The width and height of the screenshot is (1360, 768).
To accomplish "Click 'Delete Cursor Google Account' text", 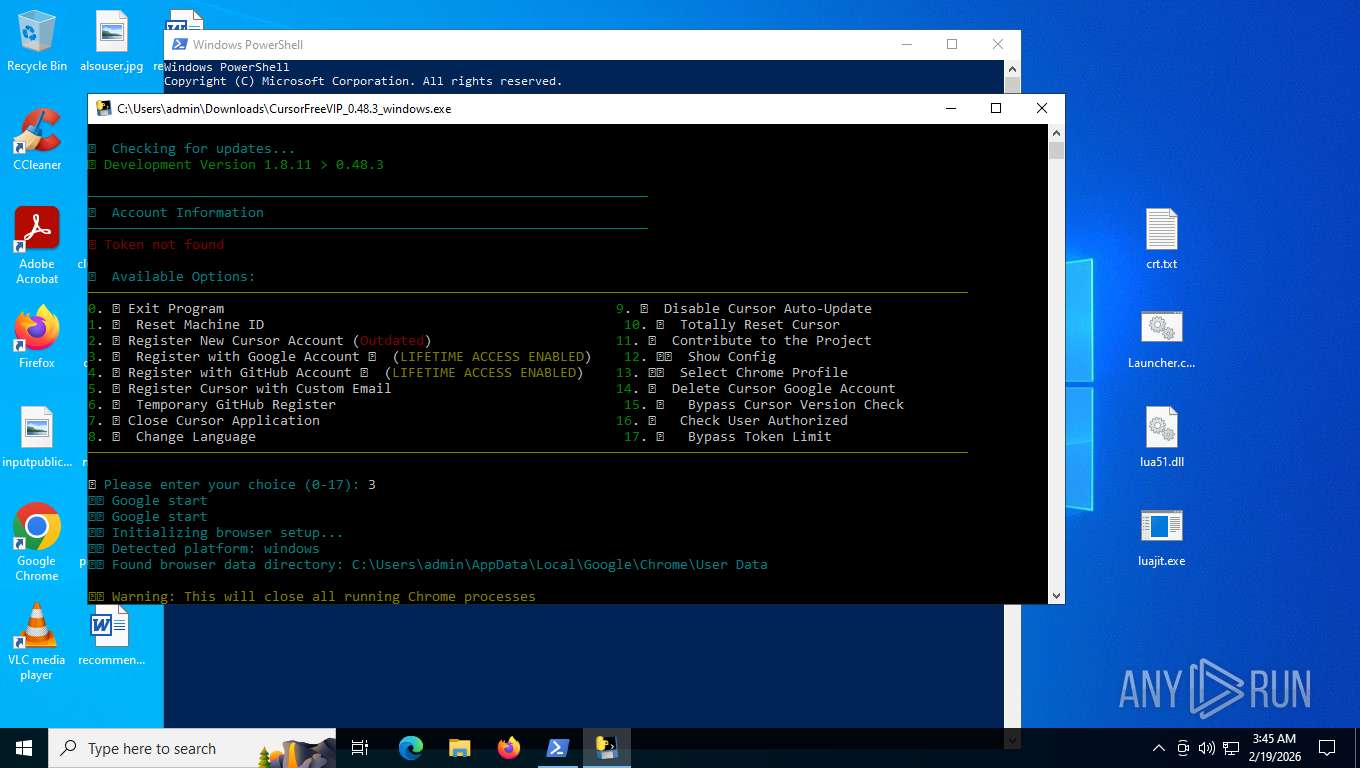I will (x=784, y=389).
